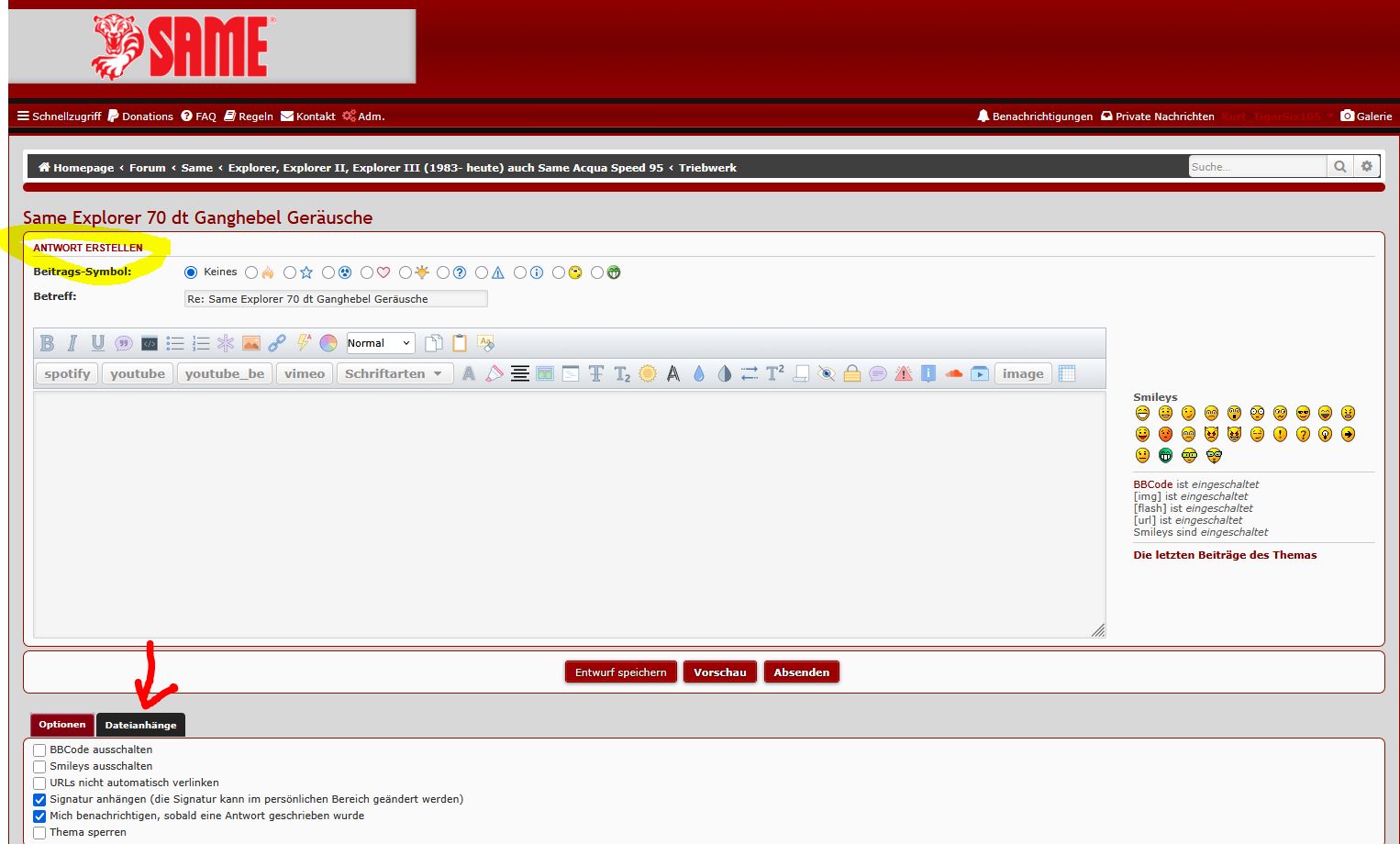Click the Absenden button

(801, 672)
